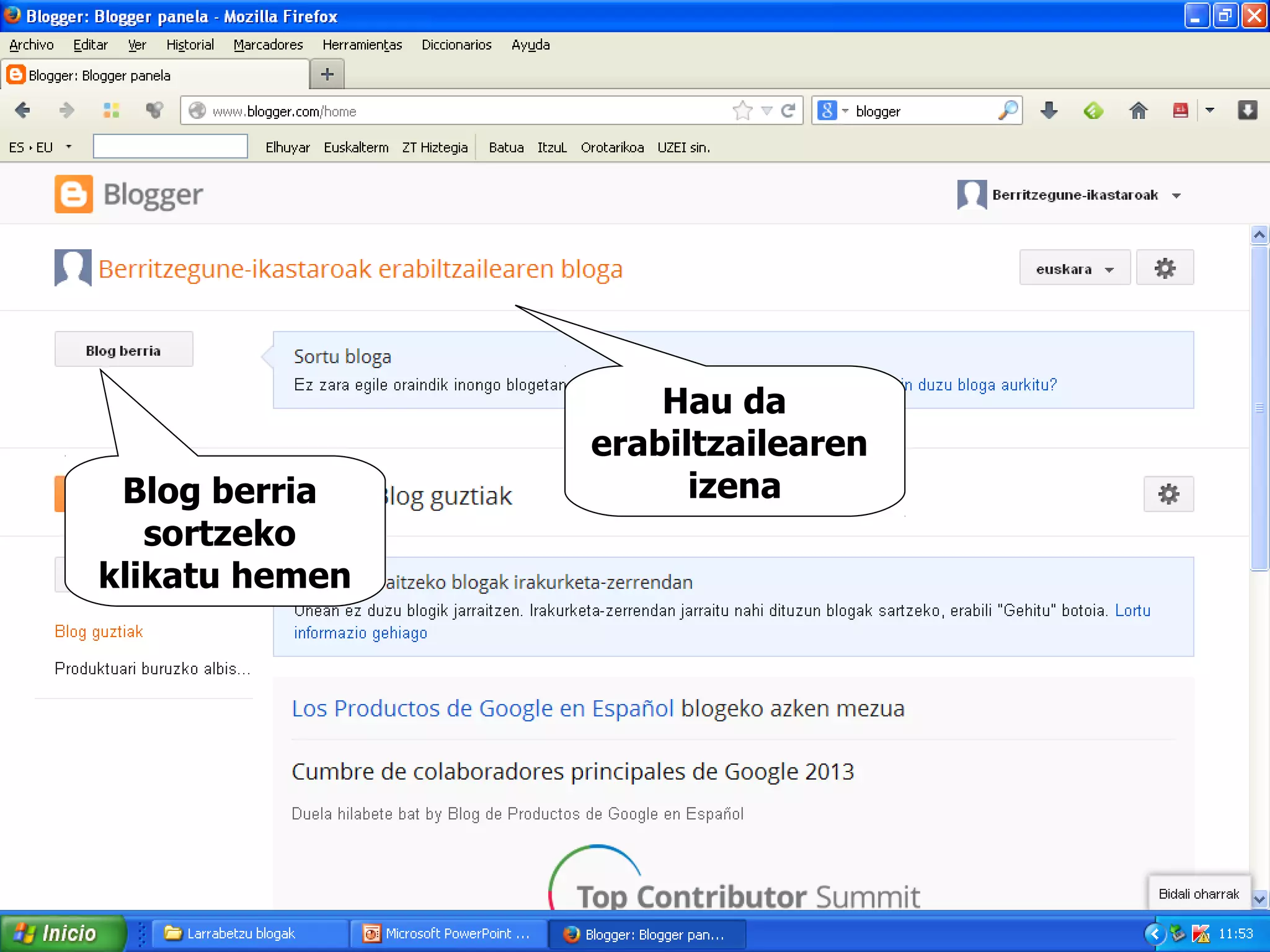This screenshot has height=952, width=1270.
Task: Open the Herramientas menu
Action: click(x=362, y=45)
